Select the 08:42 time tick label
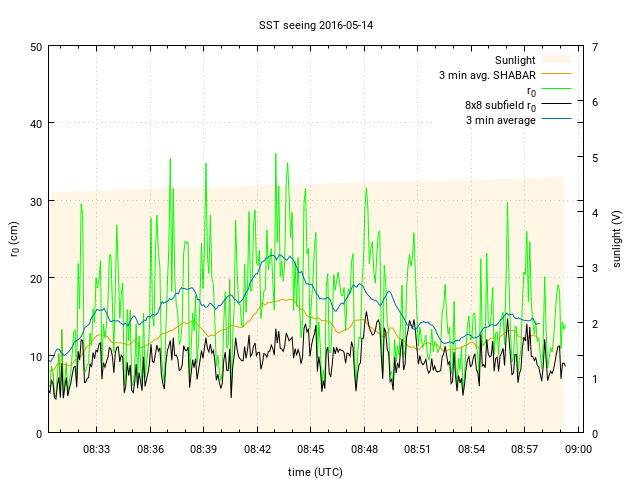The image size is (640, 480). pyautogui.click(x=258, y=450)
